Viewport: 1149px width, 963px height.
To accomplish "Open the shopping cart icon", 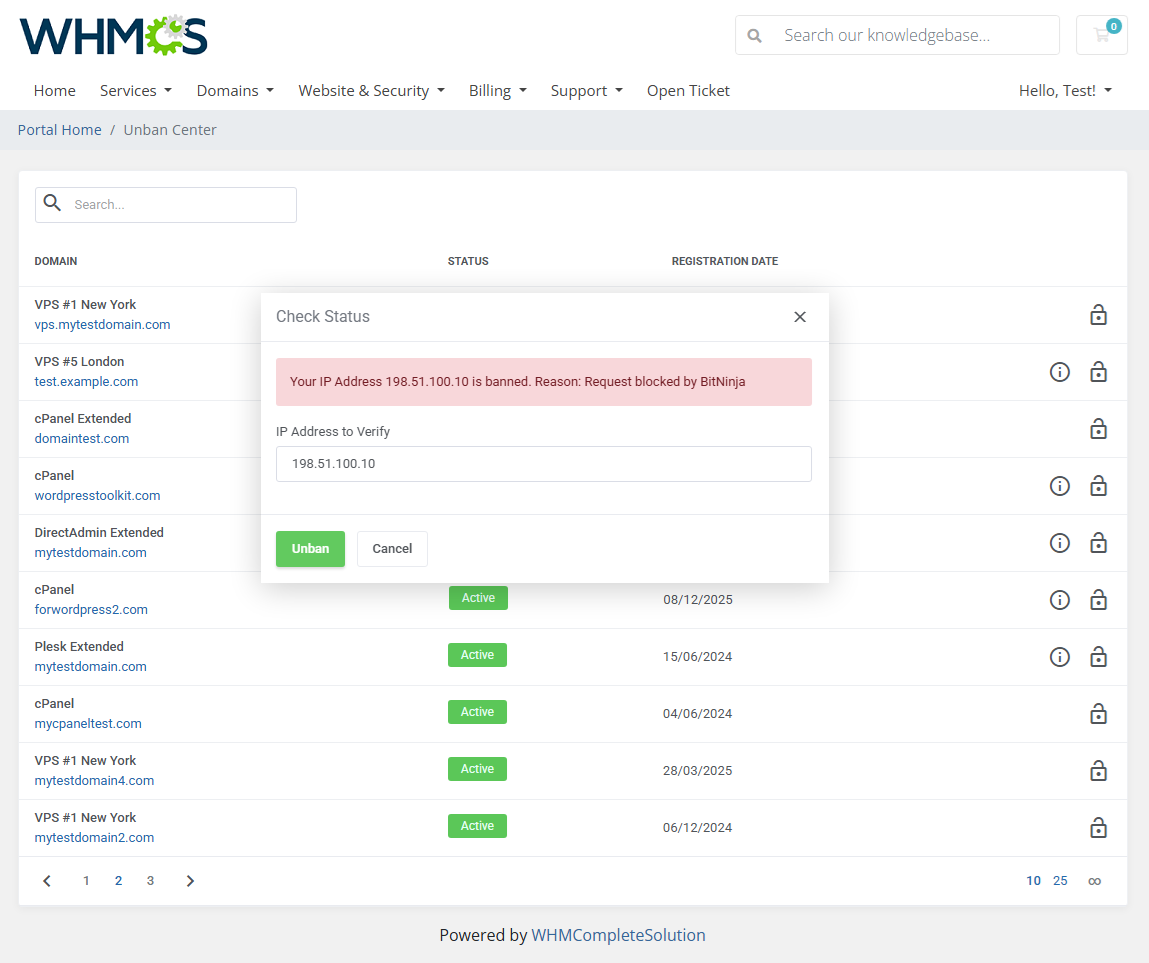I will click(x=1101, y=34).
